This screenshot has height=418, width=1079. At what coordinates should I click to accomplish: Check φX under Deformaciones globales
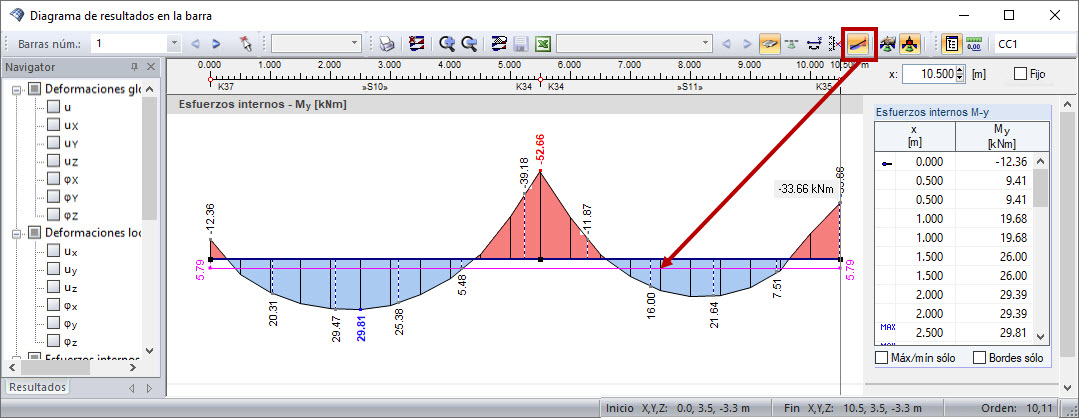[53, 179]
